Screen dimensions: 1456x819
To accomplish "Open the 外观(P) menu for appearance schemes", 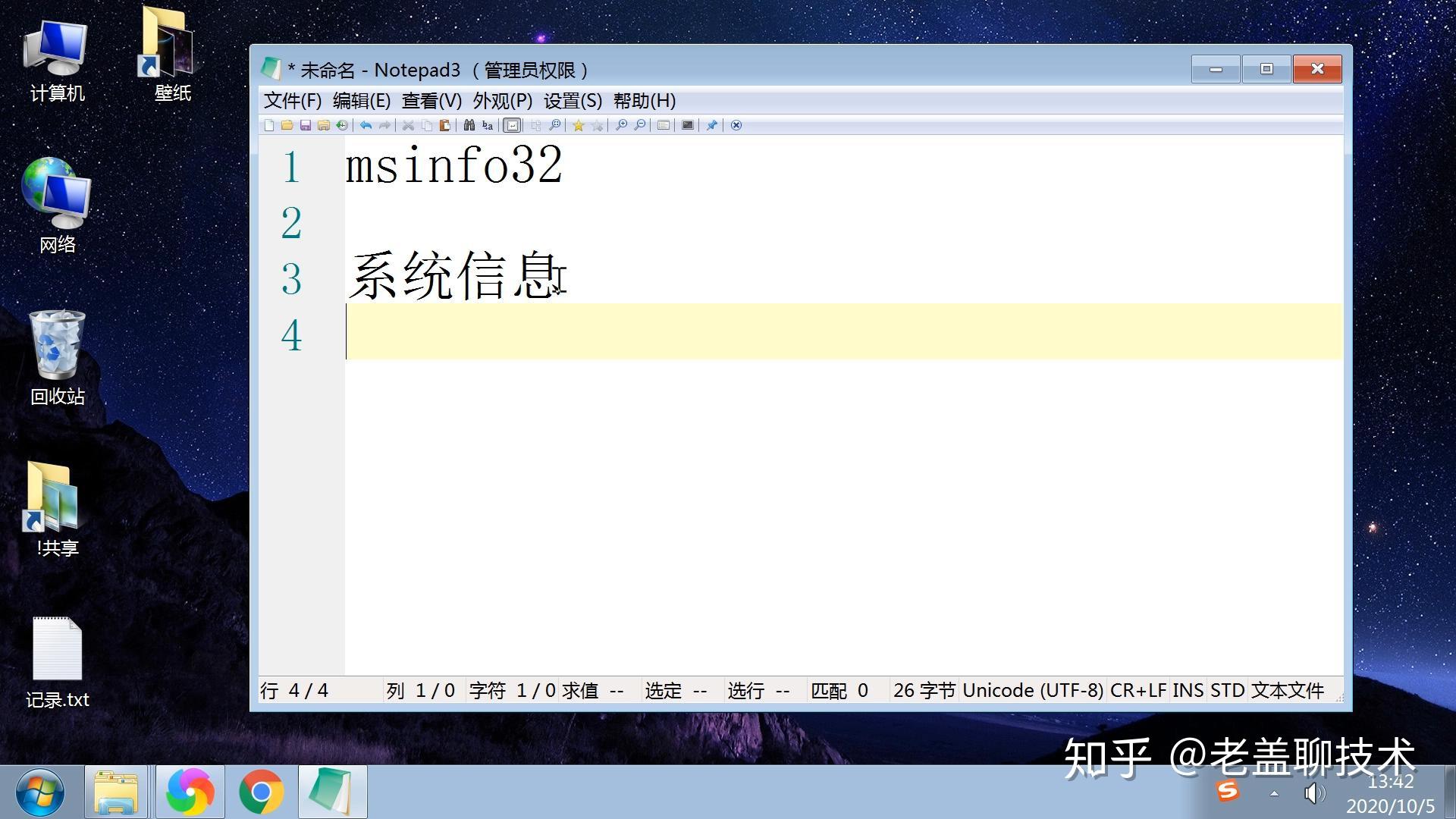I will (x=502, y=100).
